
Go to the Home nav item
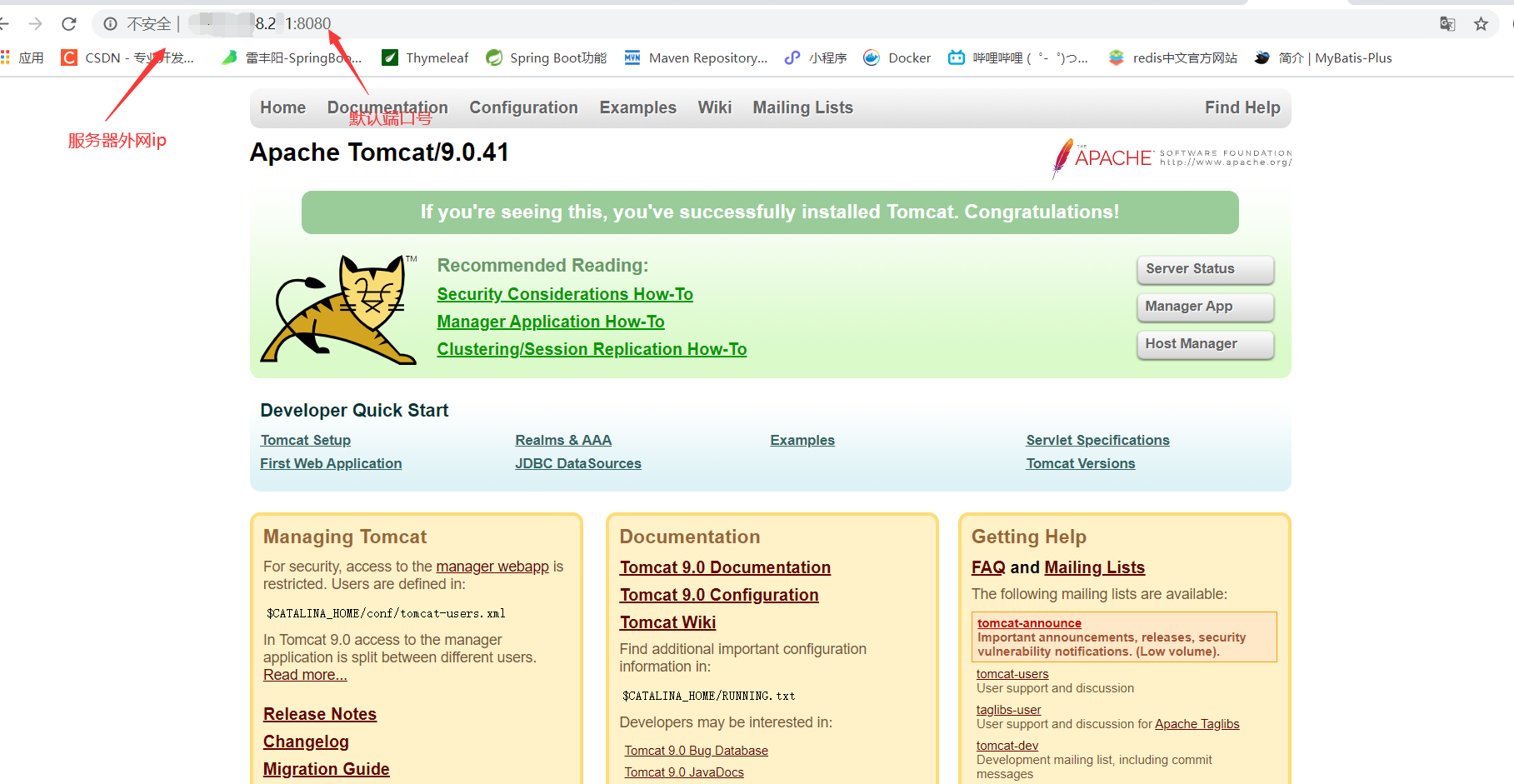pyautogui.click(x=283, y=107)
